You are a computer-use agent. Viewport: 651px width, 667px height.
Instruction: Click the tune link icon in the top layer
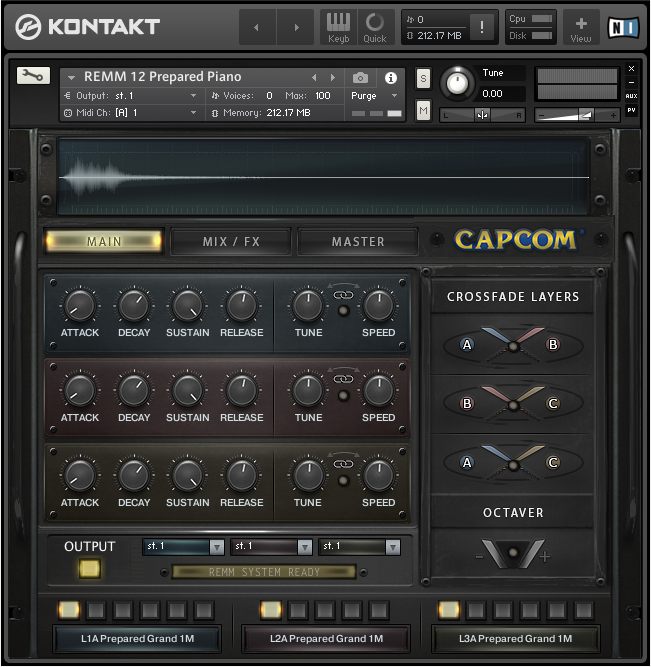pyautogui.click(x=343, y=295)
